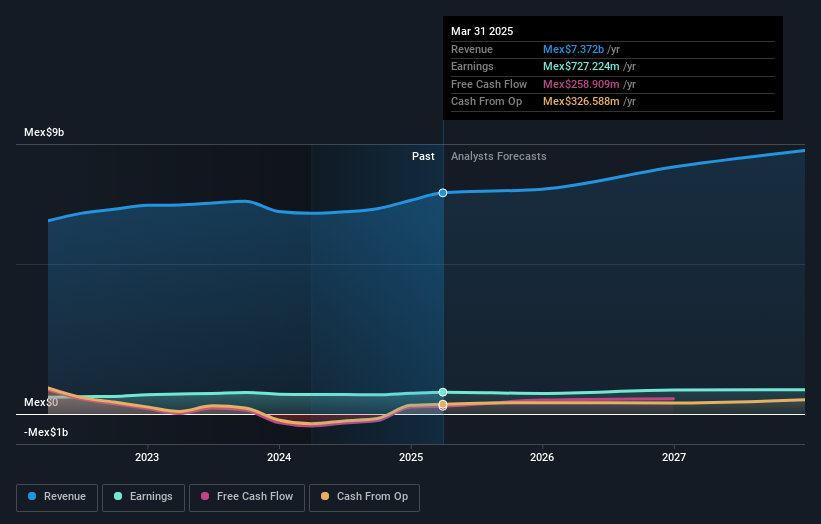Click the 2024 x-axis label
This screenshot has height=524, width=821.
(x=279, y=458)
